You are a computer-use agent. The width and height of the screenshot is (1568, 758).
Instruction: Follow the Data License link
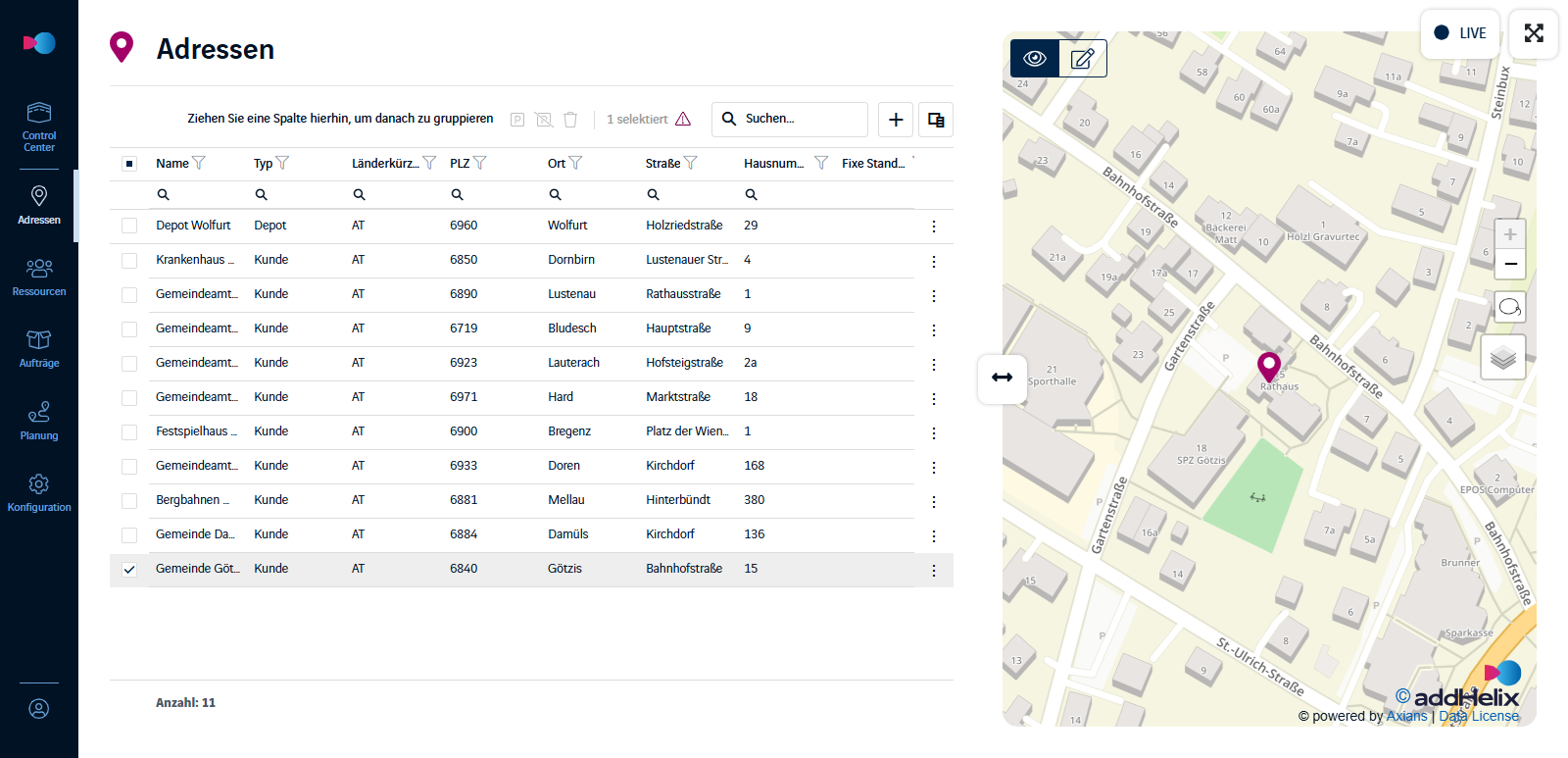point(1479,716)
